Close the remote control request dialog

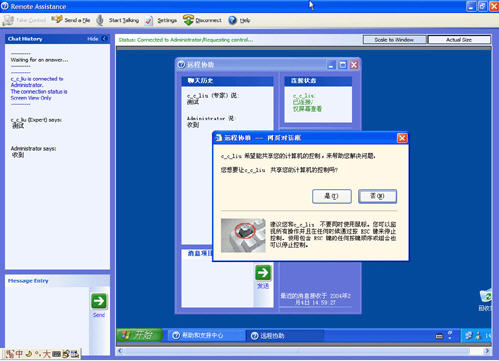click(402, 138)
